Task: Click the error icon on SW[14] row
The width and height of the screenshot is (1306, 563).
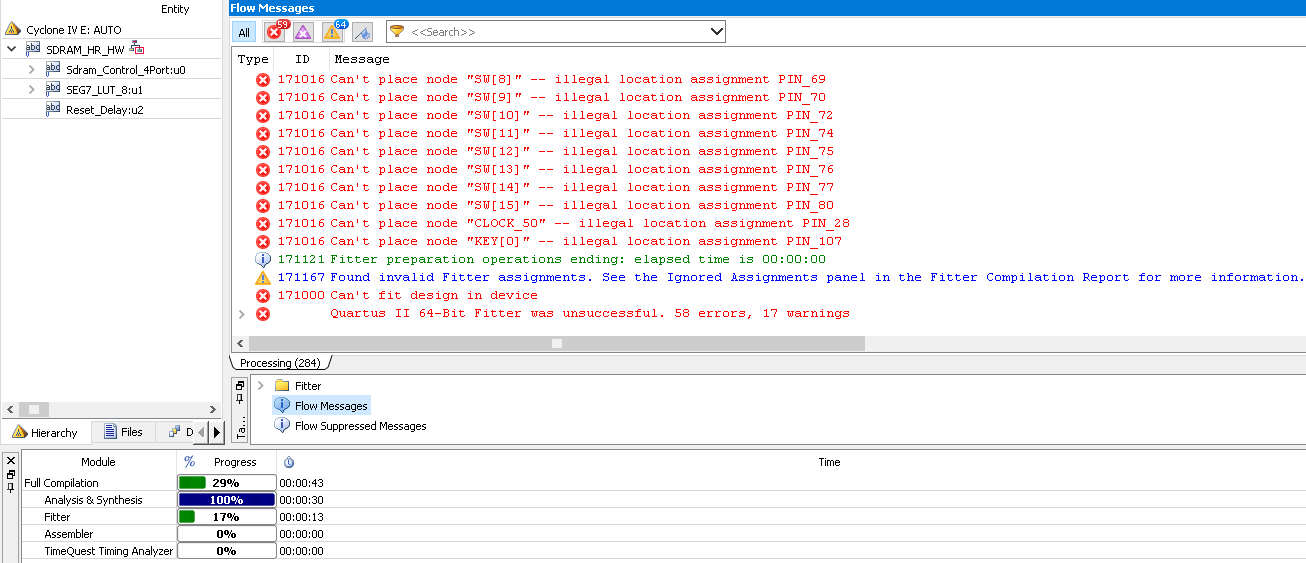Action: pos(263,187)
